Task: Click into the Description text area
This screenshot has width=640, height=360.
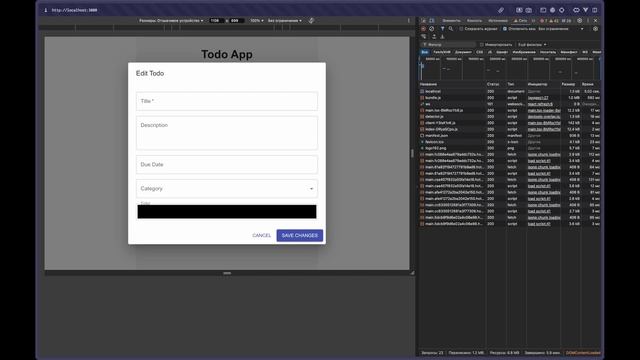Action: click(227, 133)
